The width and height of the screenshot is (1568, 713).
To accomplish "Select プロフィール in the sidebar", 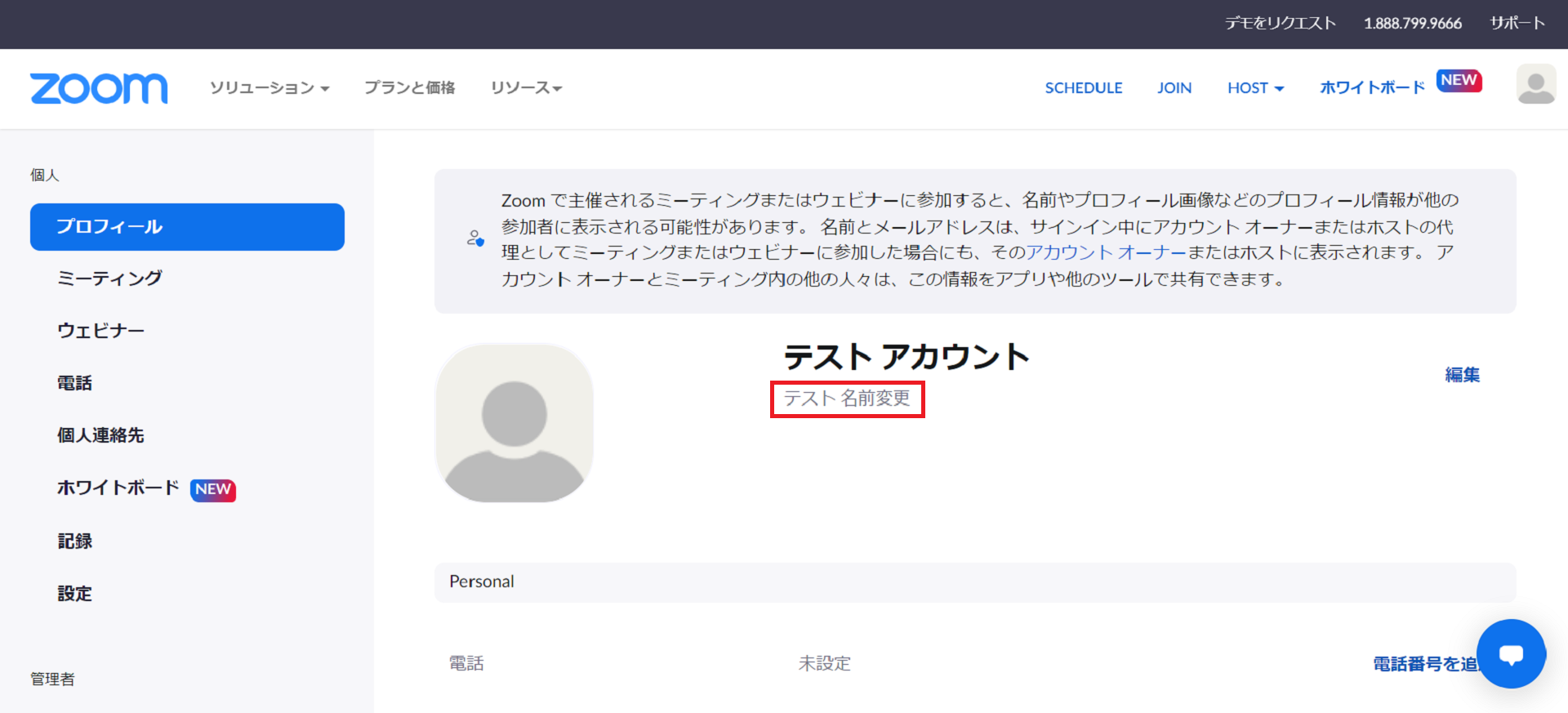I will pyautogui.click(x=187, y=227).
